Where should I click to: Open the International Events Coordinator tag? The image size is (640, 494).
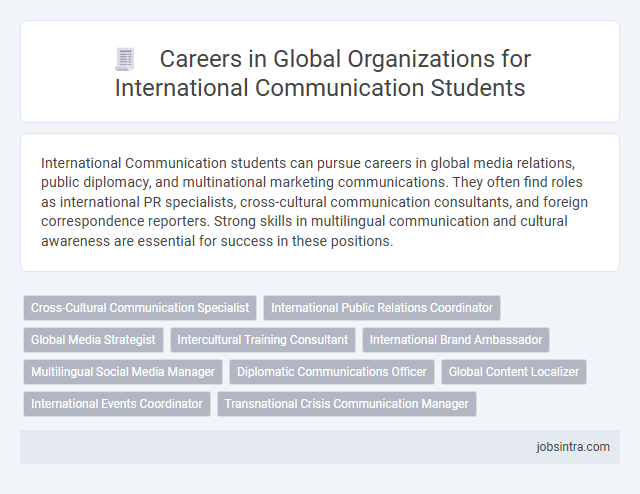pos(117,404)
